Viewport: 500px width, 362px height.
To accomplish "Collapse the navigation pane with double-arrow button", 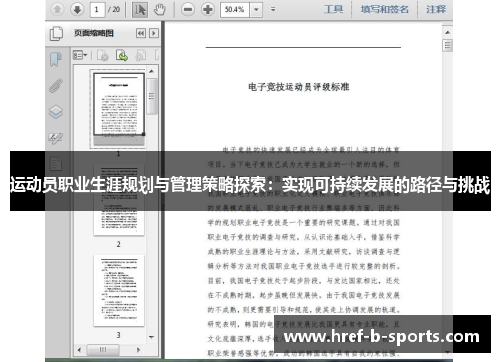I will point(141,33).
